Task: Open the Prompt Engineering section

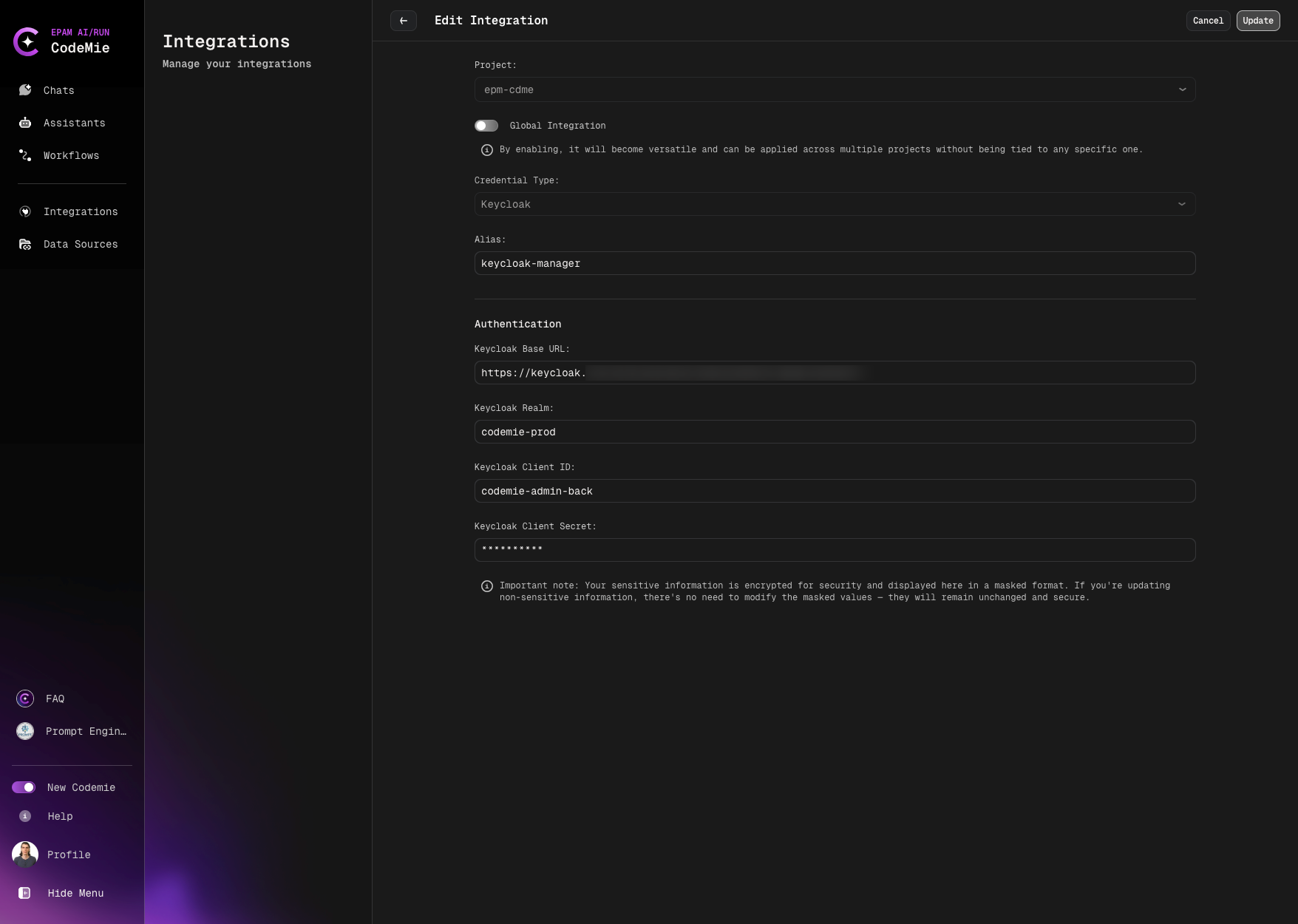Action: pos(84,731)
